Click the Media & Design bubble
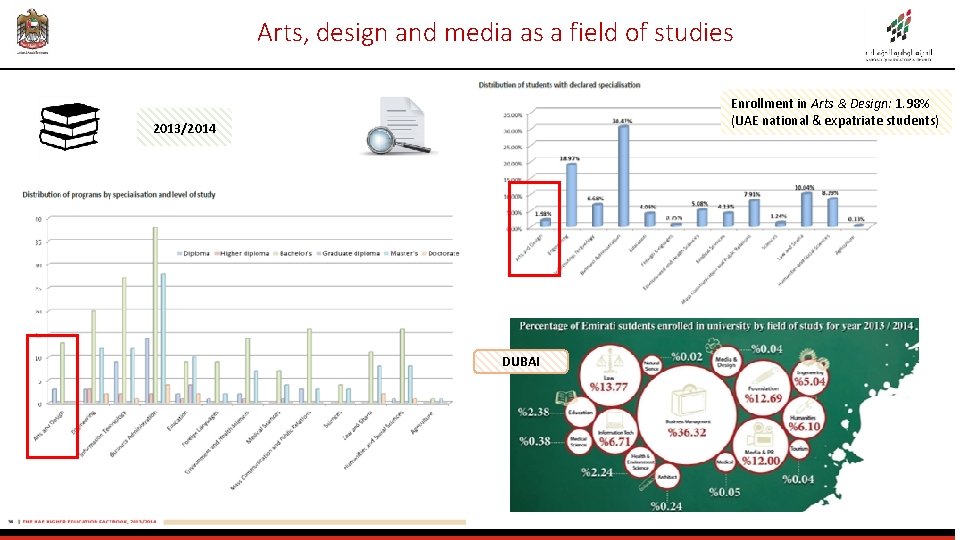The image size is (960, 540). tap(726, 361)
